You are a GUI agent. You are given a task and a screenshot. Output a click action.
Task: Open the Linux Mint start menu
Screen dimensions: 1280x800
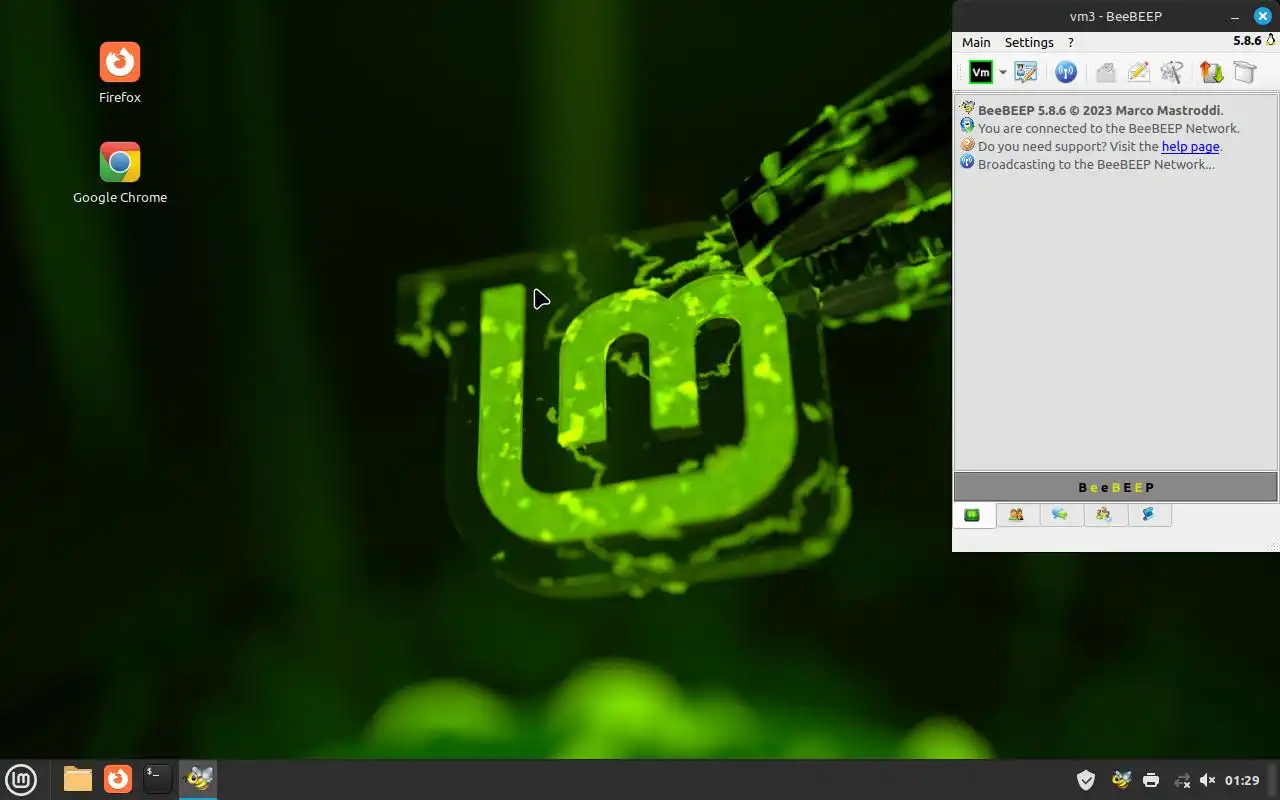pyautogui.click(x=21, y=779)
